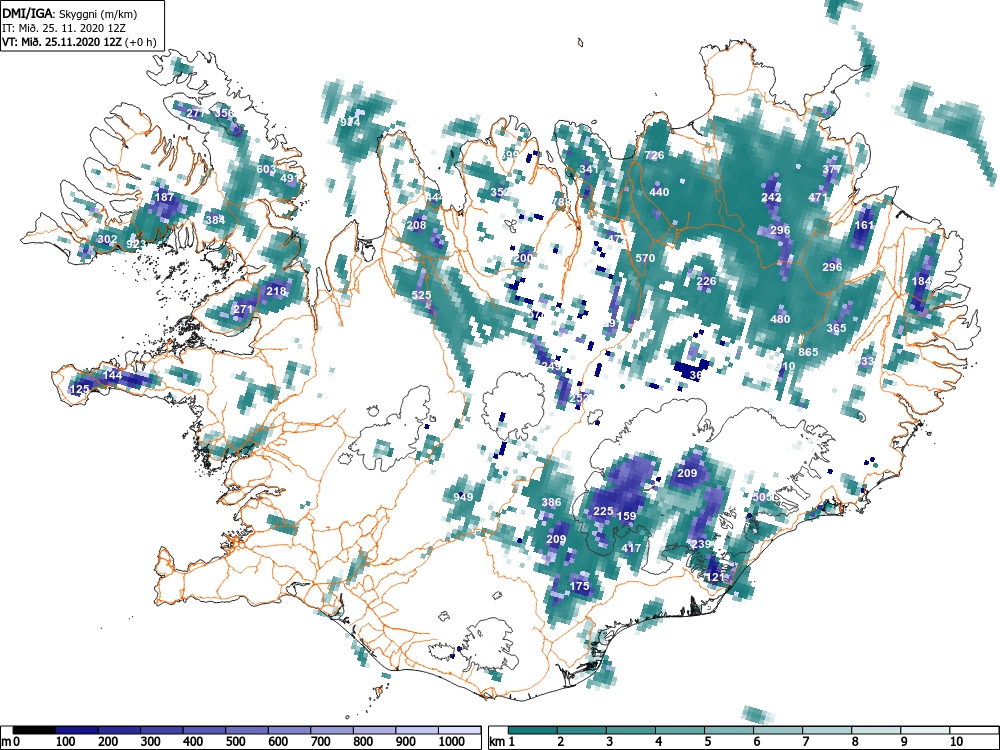The image size is (1000, 750).
Task: Click the '10' label in the km legend
Action: 955,742
